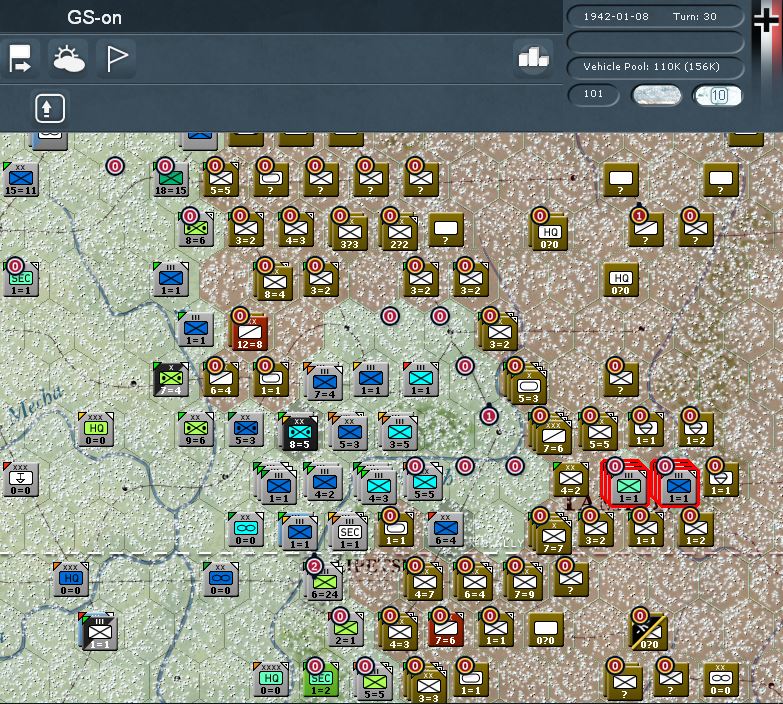Select the green SEC 1=2 unit
This screenshot has height=704, width=783.
click(321, 679)
